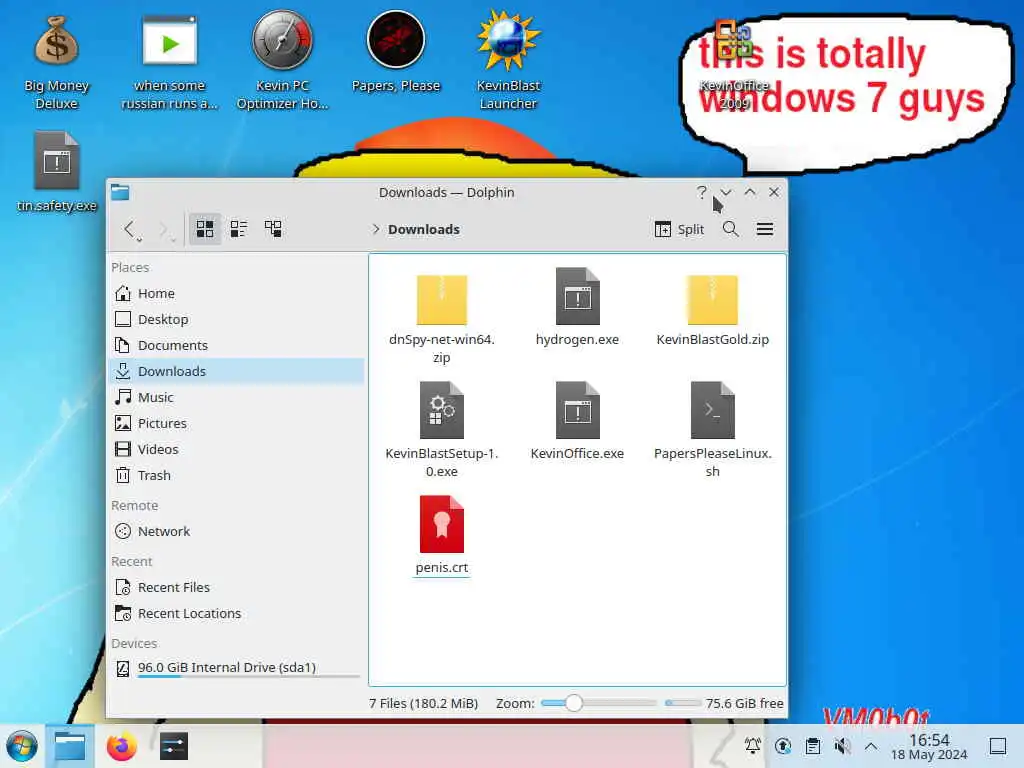The height and width of the screenshot is (768, 1024).
Task: Select Downloads in Places panel
Action: tap(237, 371)
